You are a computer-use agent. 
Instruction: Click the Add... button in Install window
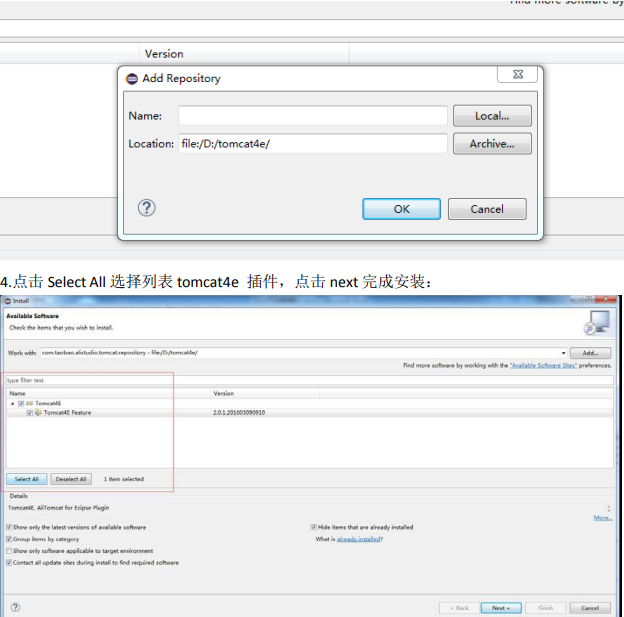(590, 353)
